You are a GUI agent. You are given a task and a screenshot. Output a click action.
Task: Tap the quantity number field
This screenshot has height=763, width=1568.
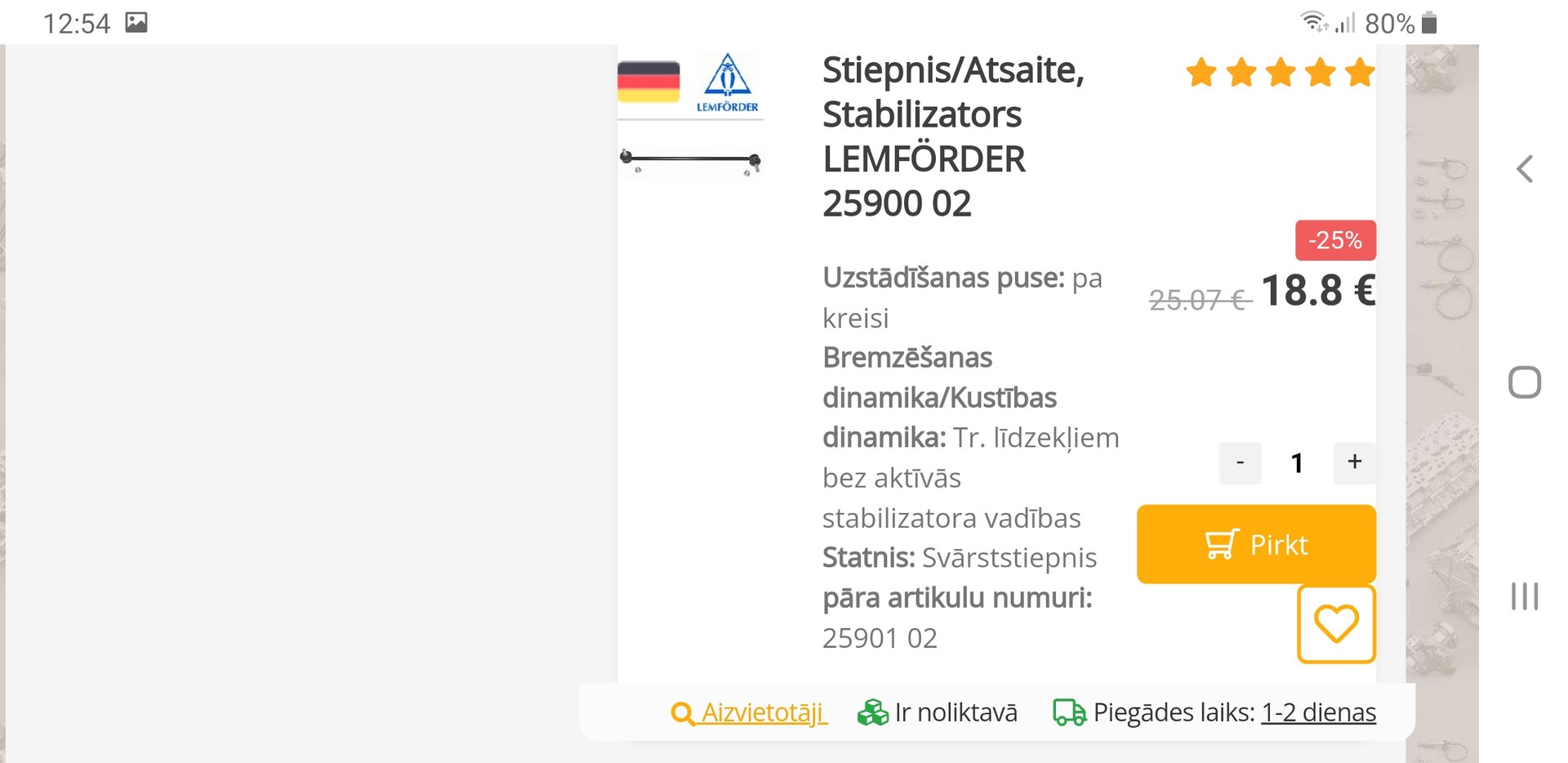(1297, 463)
